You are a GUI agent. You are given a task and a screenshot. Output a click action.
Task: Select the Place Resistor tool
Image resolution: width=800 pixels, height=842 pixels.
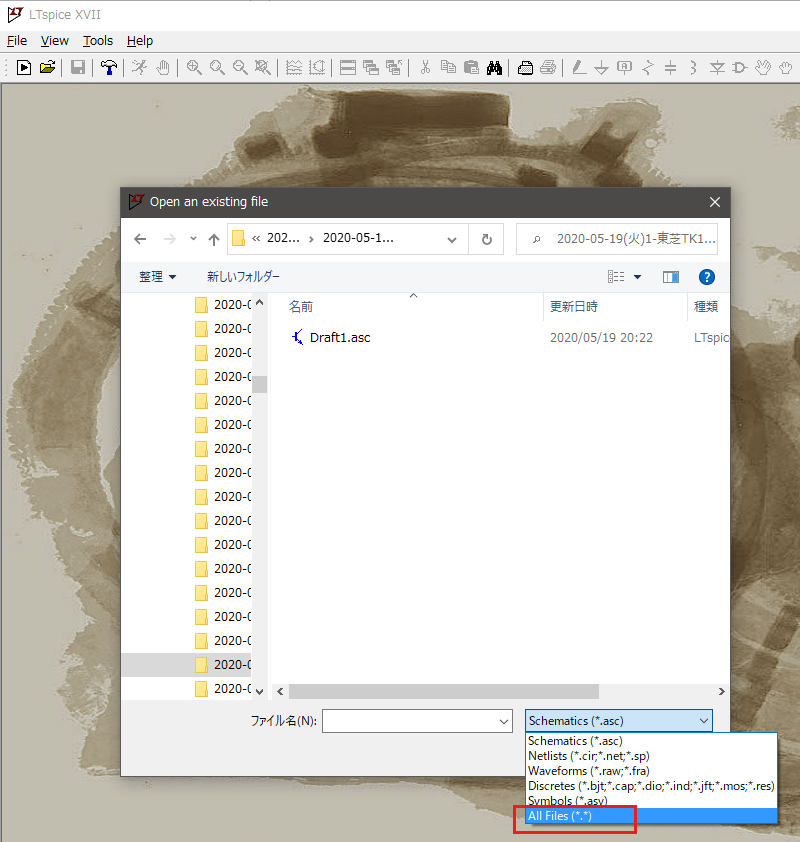[x=648, y=68]
